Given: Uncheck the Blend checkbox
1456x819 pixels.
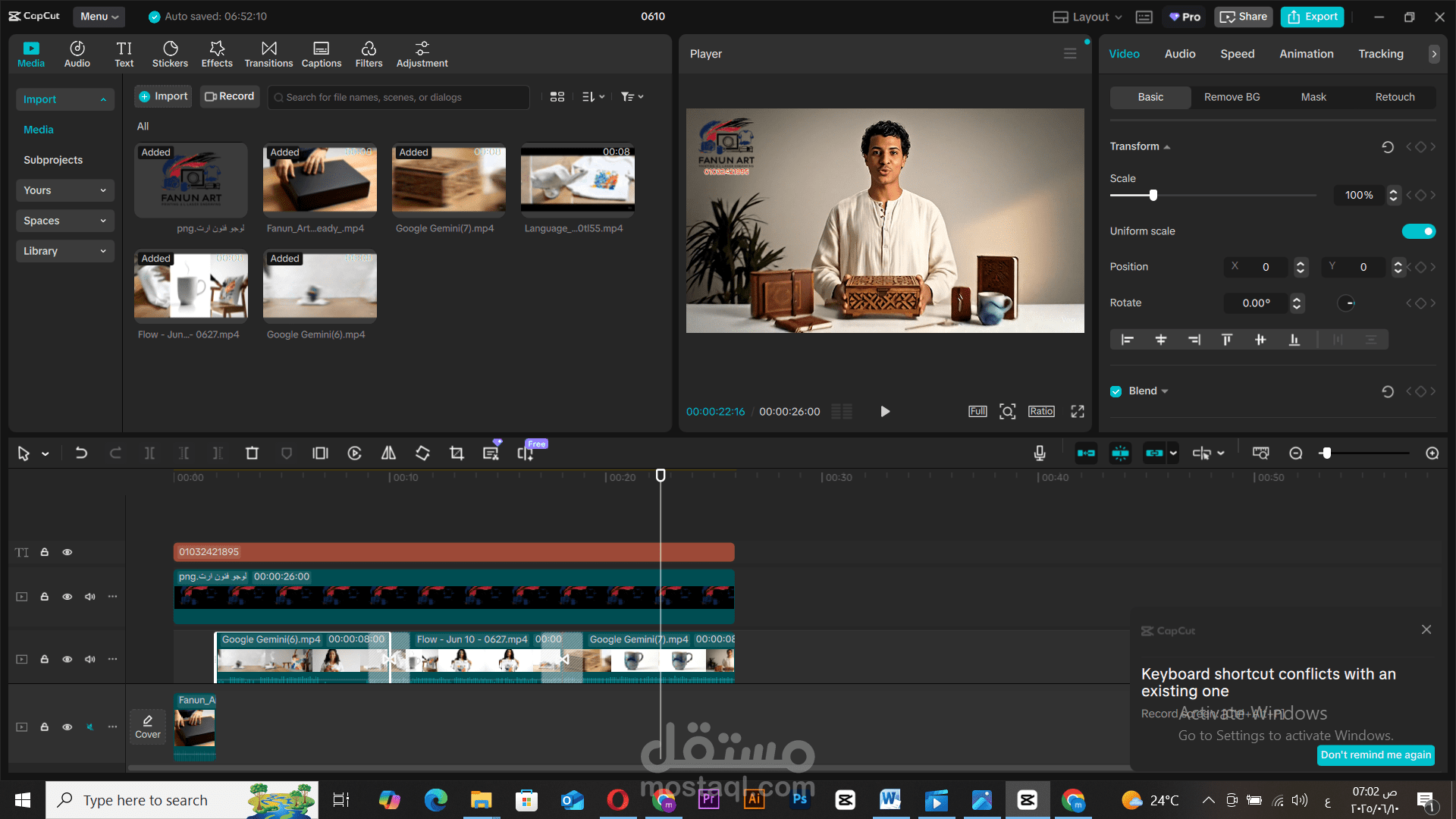Looking at the screenshot, I should pos(1116,391).
